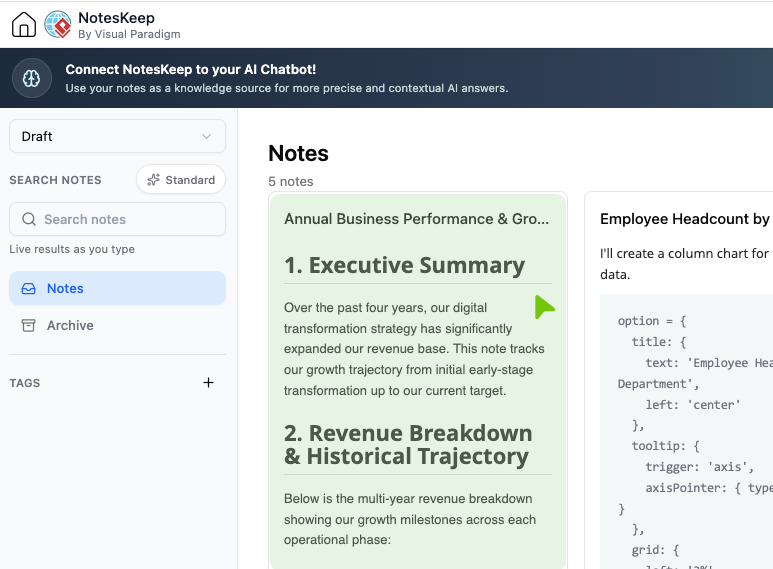Viewport: 773px width, 569px height.
Task: Click '2. Revenue Breakdown & Historical Trajectory' heading
Action: tap(408, 444)
